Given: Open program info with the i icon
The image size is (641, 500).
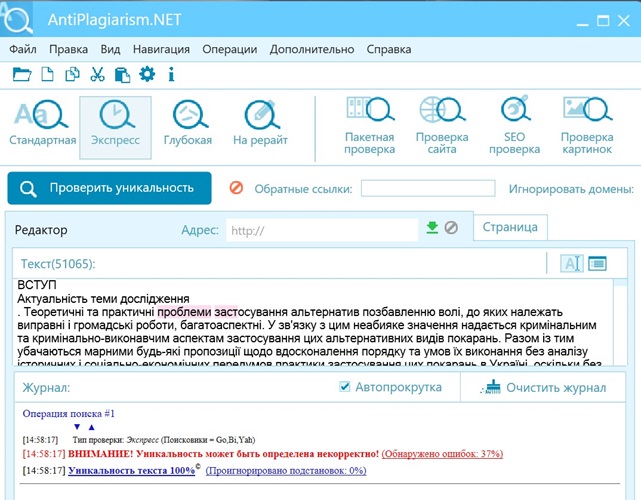Looking at the screenshot, I should [x=171, y=74].
